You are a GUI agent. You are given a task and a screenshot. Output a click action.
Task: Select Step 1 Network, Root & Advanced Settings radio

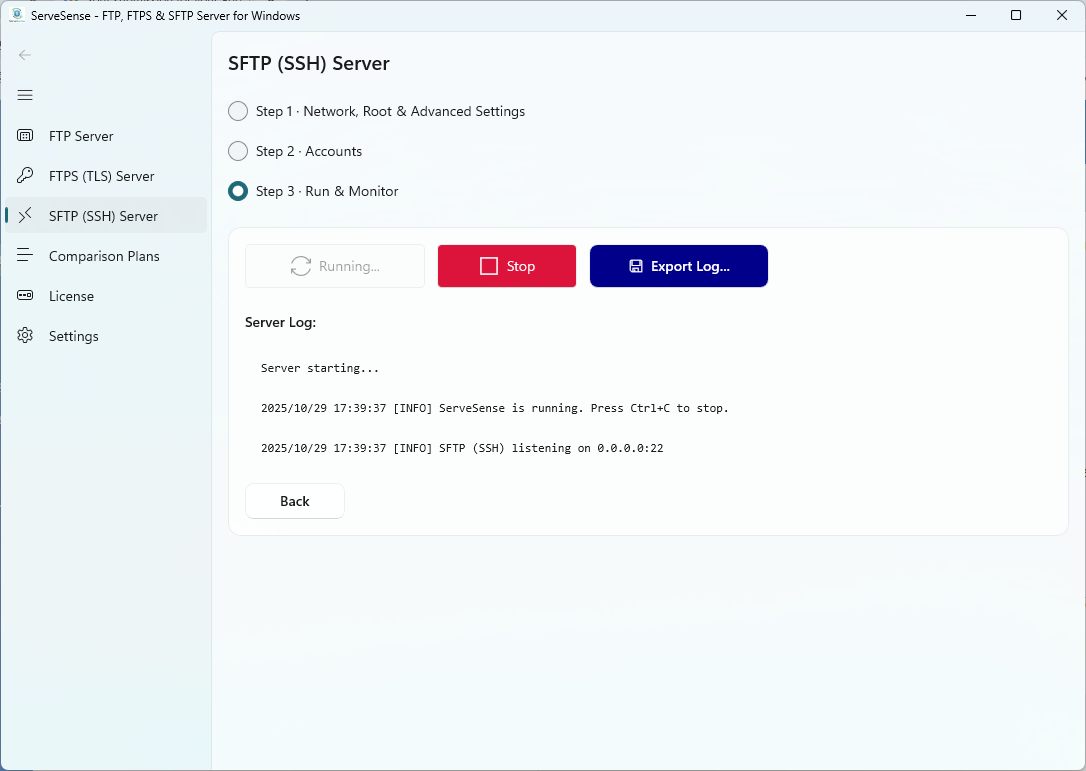238,111
